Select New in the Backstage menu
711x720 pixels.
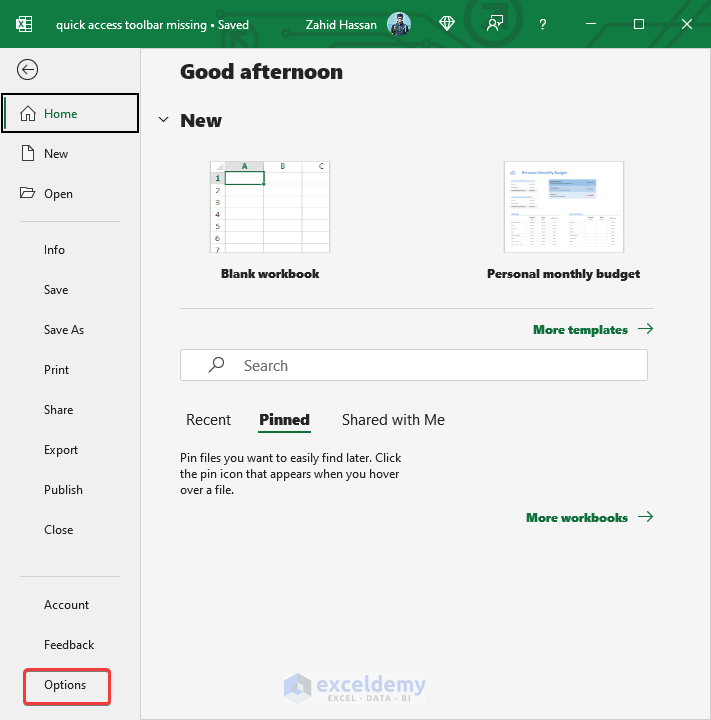[x=70, y=153]
